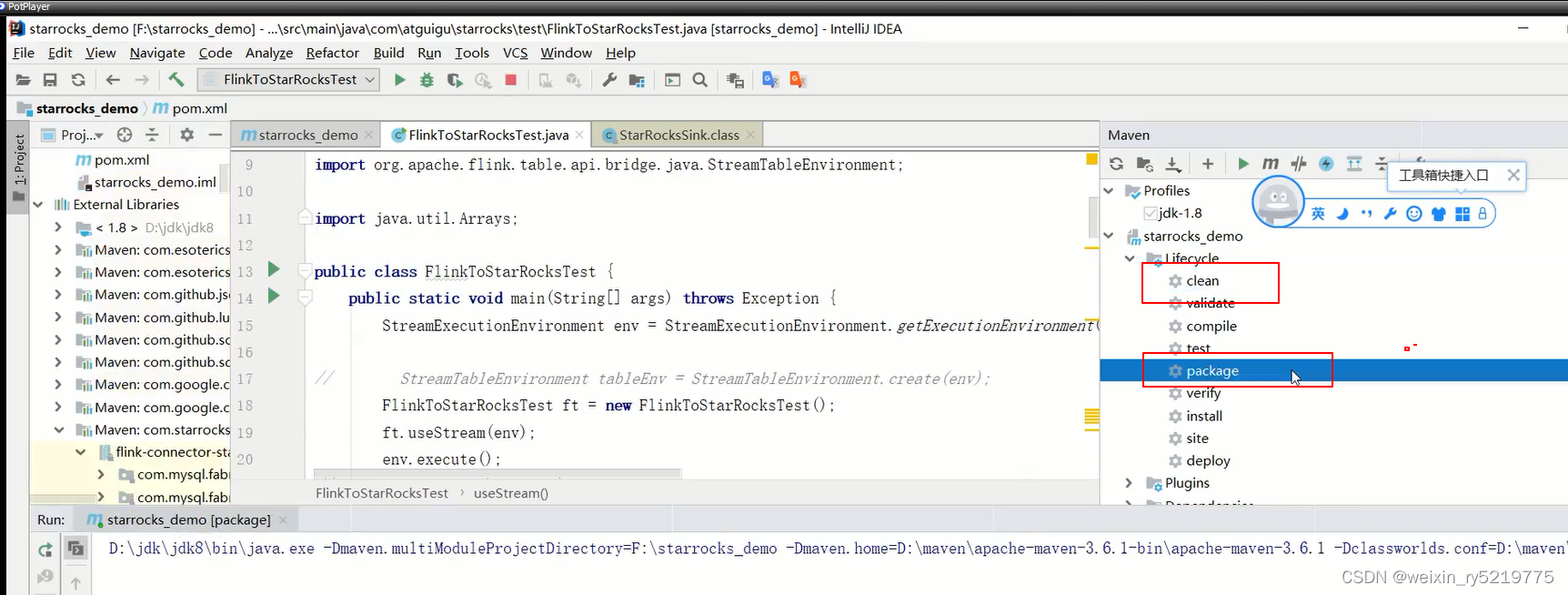Open Settings via the wrench toolbar icon

(609, 80)
